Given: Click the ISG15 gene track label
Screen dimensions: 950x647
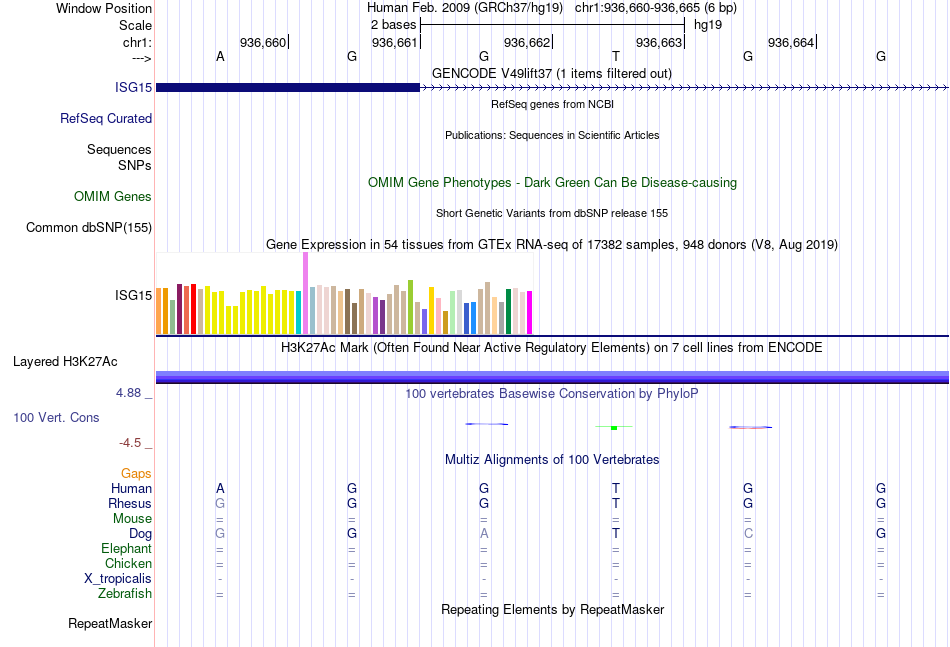Looking at the screenshot, I should point(133,87).
